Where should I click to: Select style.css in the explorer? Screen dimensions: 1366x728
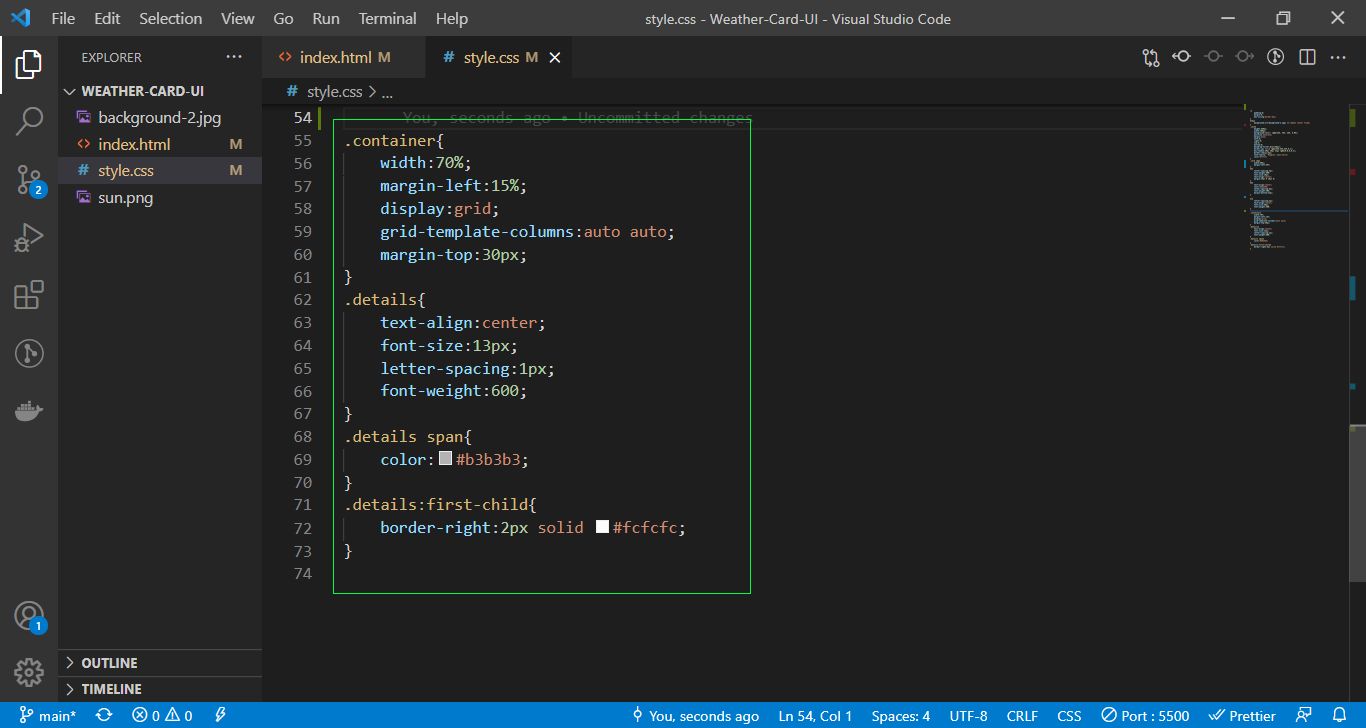[160, 171]
